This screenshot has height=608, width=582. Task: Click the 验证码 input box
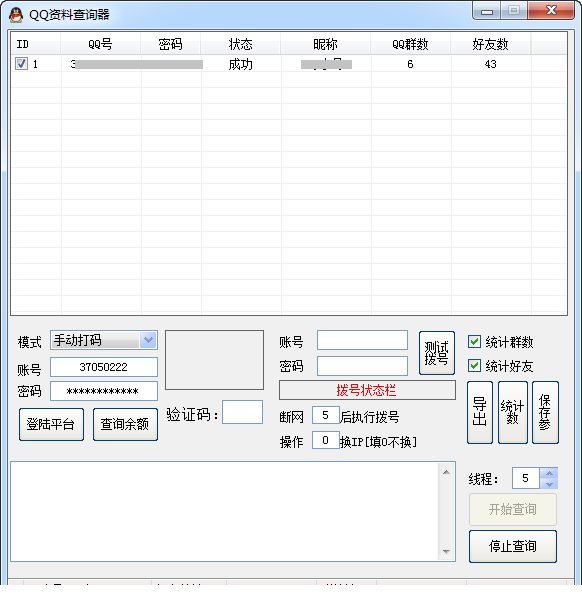(x=242, y=412)
